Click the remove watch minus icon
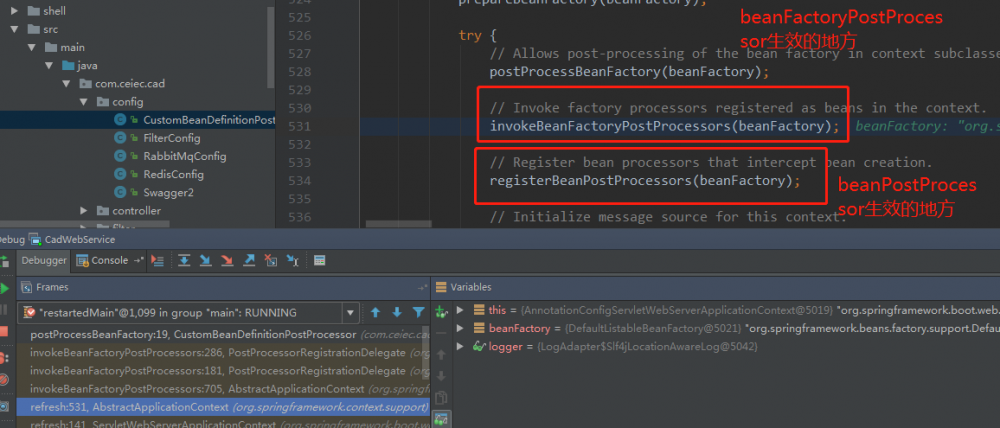 pyautogui.click(x=441, y=334)
